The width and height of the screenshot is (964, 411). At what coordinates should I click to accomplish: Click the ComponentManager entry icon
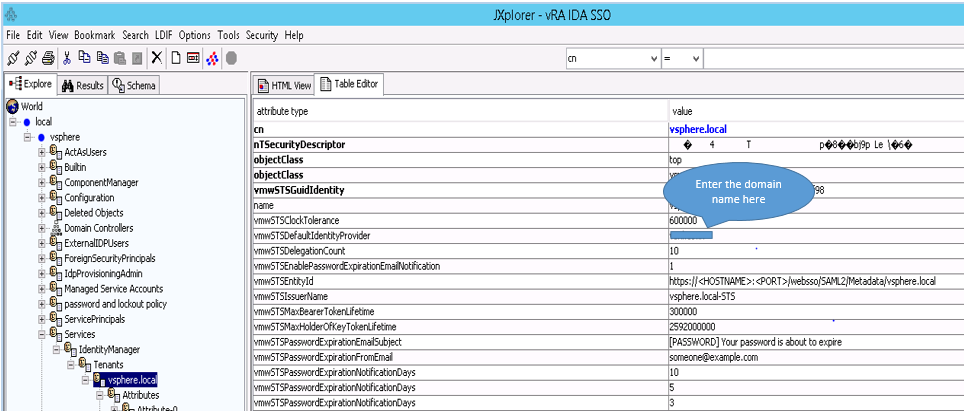[x=56, y=182]
